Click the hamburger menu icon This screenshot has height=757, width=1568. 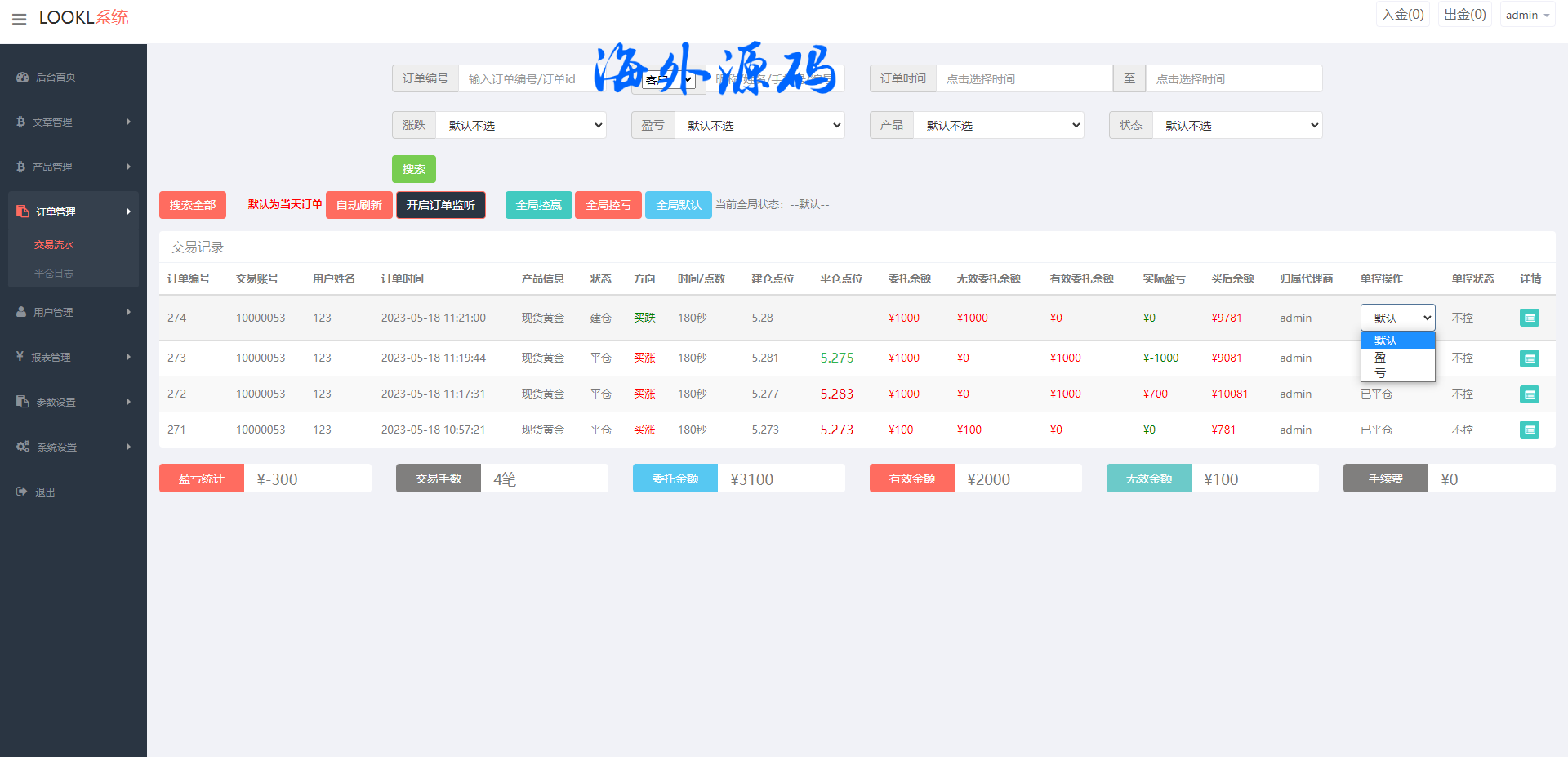(x=20, y=19)
